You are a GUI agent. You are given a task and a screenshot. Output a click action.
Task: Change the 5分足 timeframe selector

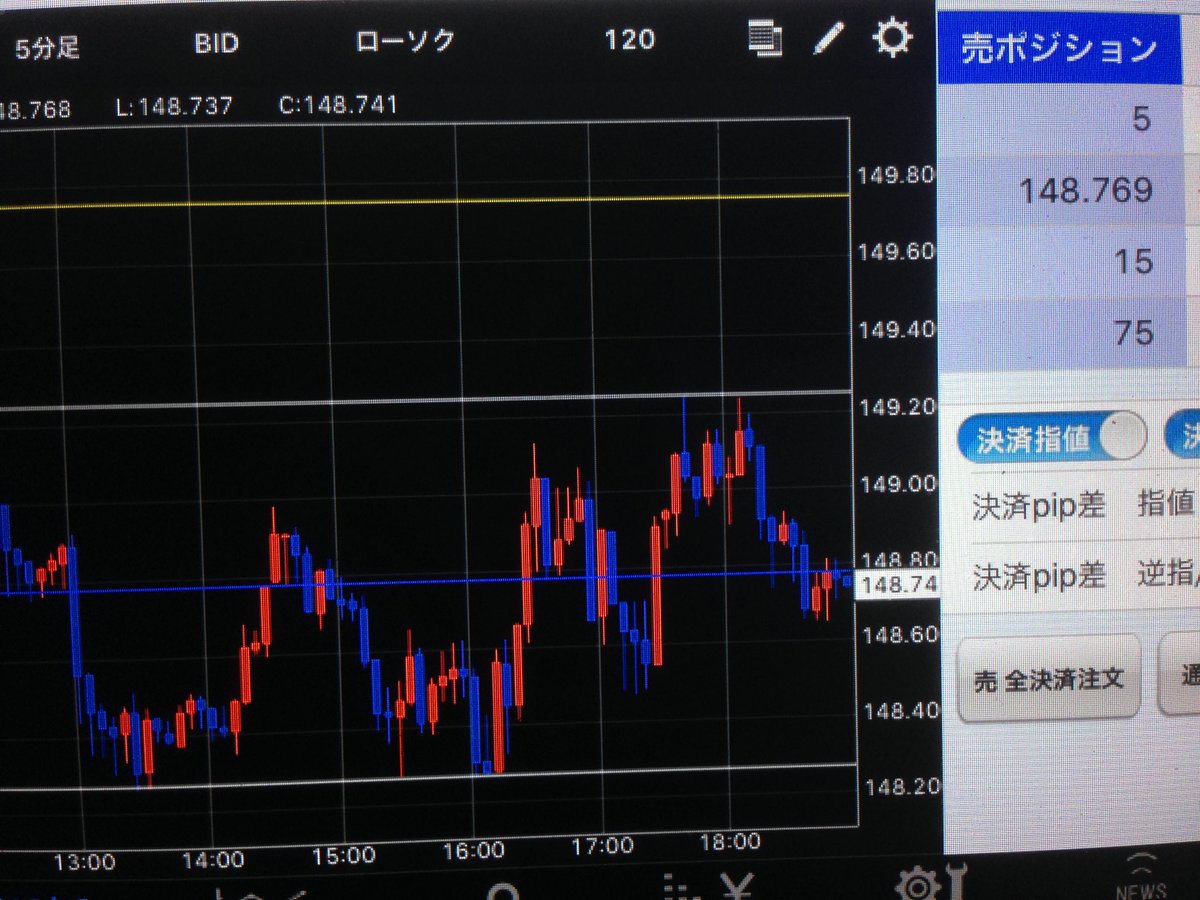pos(46,46)
